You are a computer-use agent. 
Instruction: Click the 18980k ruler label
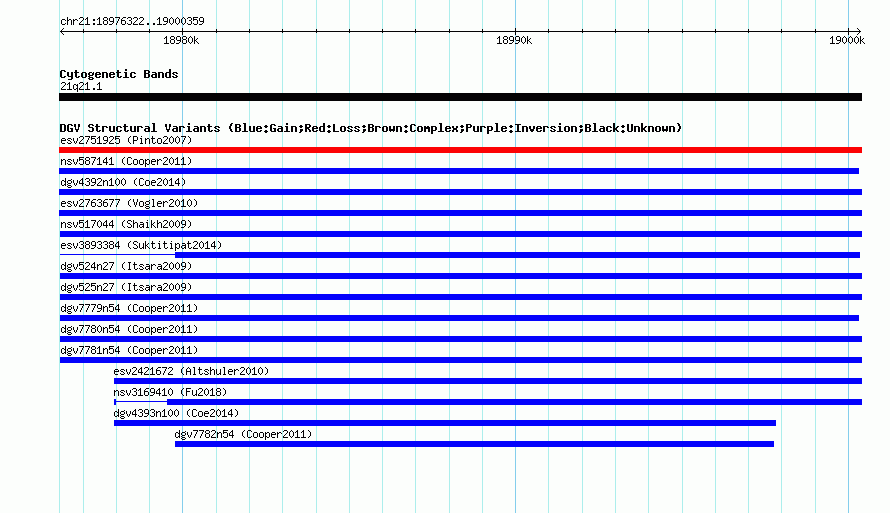(181, 40)
